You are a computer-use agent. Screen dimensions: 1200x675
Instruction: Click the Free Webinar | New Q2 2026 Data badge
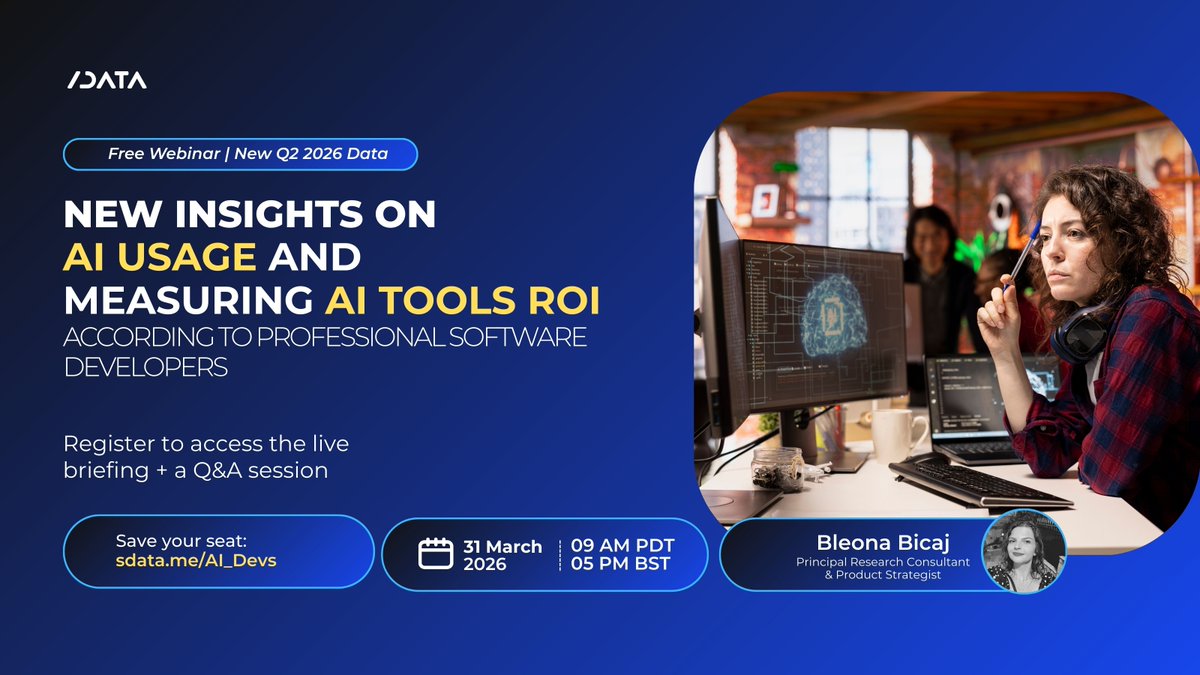[240, 154]
